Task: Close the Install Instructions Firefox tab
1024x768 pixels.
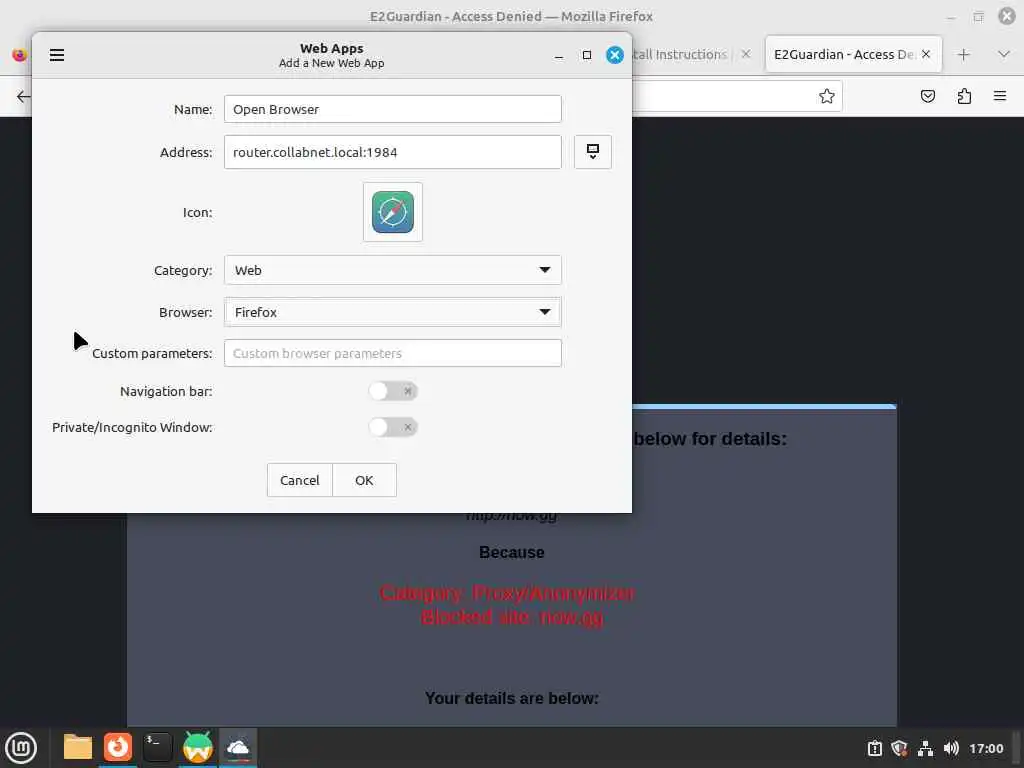Action: 746,54
